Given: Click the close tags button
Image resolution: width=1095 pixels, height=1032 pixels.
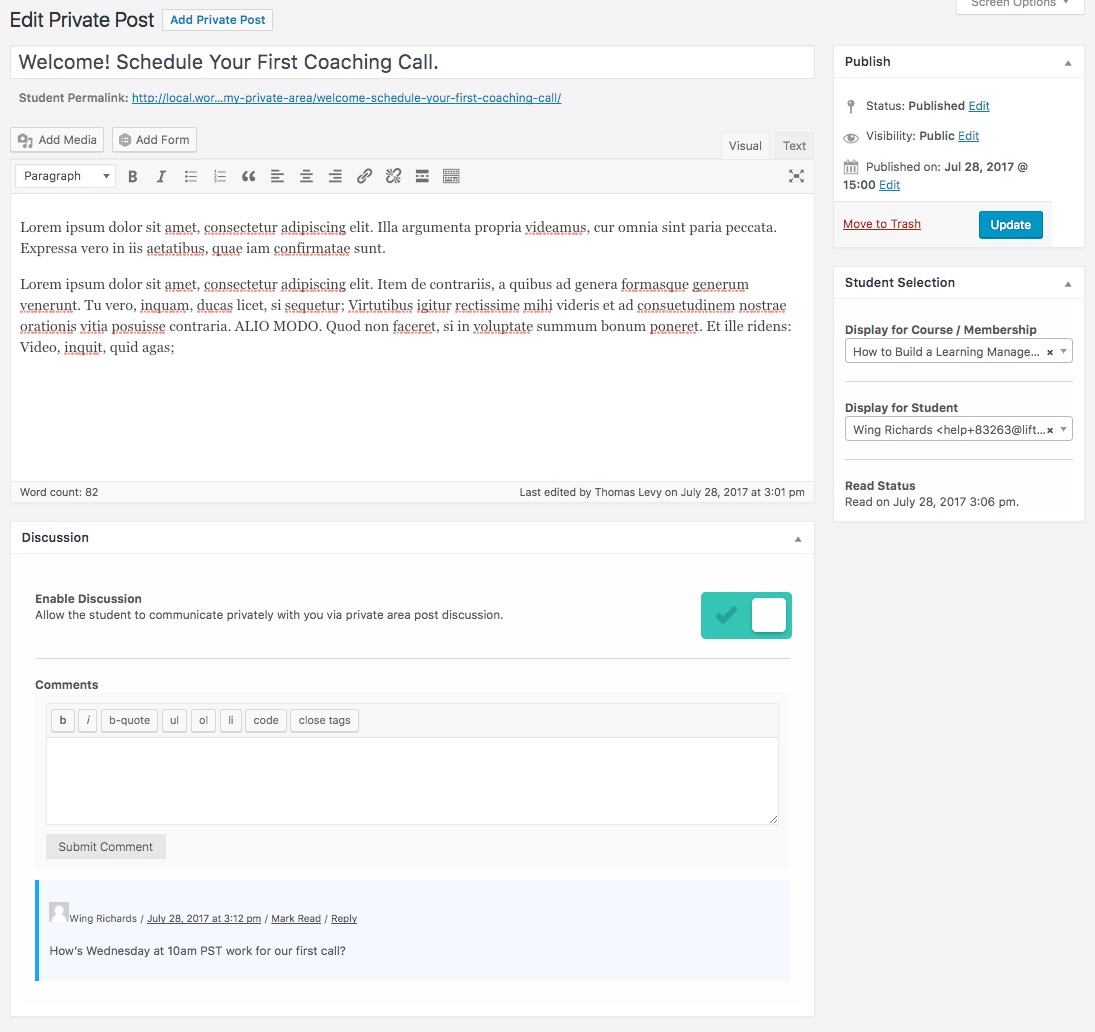Looking at the screenshot, I should (x=325, y=720).
